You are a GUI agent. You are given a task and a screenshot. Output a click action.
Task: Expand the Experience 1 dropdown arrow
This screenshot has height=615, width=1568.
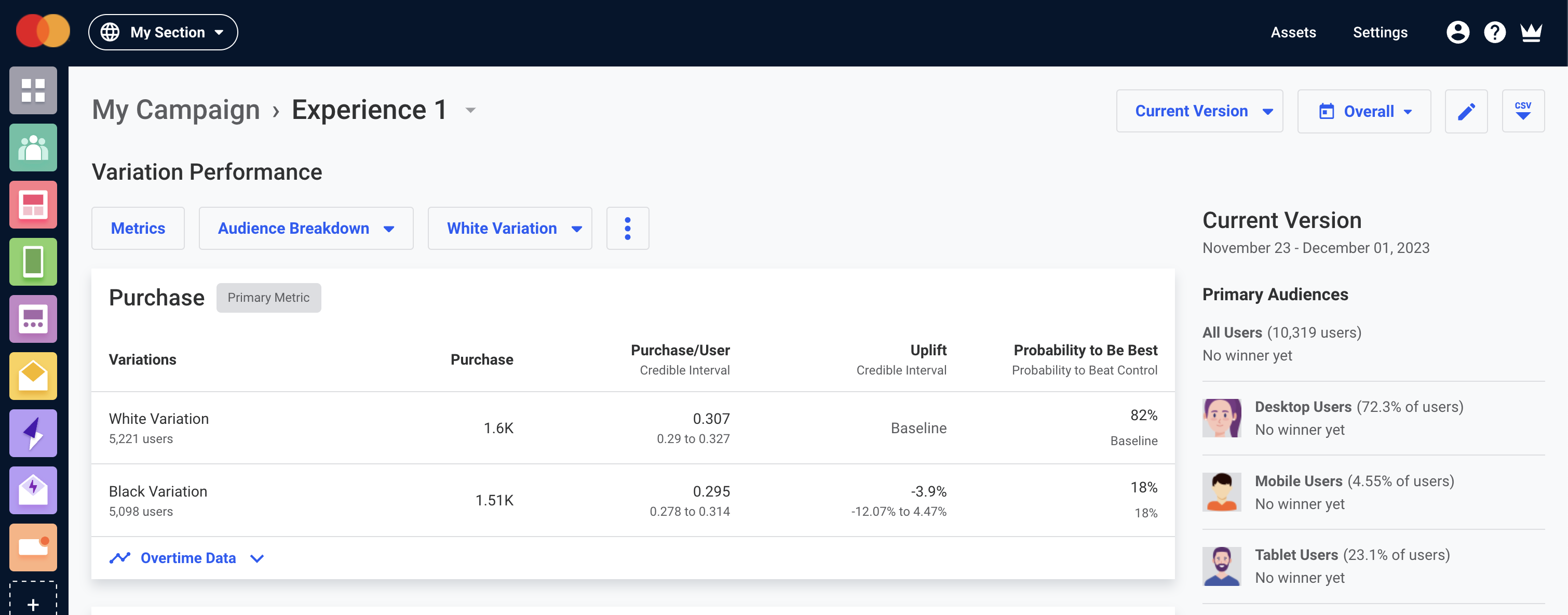pyautogui.click(x=470, y=111)
